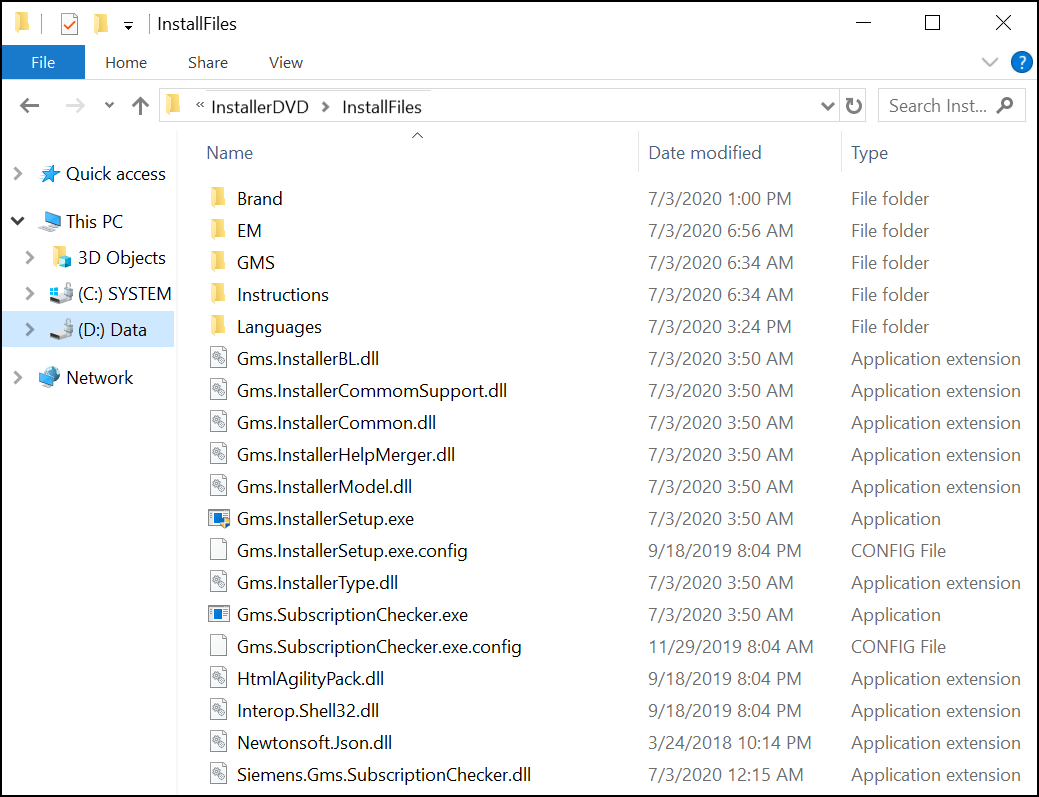Screen dimensions: 1039x797
Task: Click the Gms.InstallerSetup.exe application icon
Action: (219, 519)
